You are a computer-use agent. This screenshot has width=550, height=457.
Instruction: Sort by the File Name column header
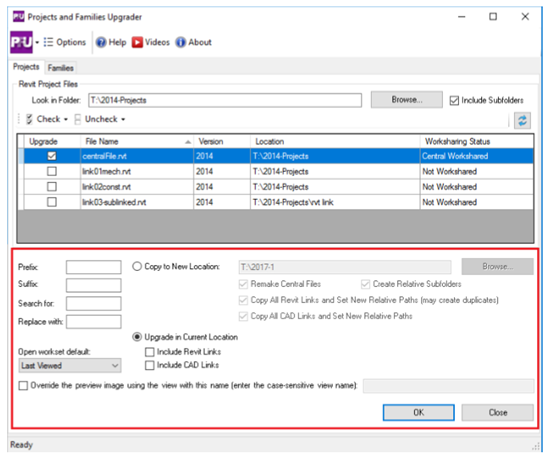coord(137,141)
